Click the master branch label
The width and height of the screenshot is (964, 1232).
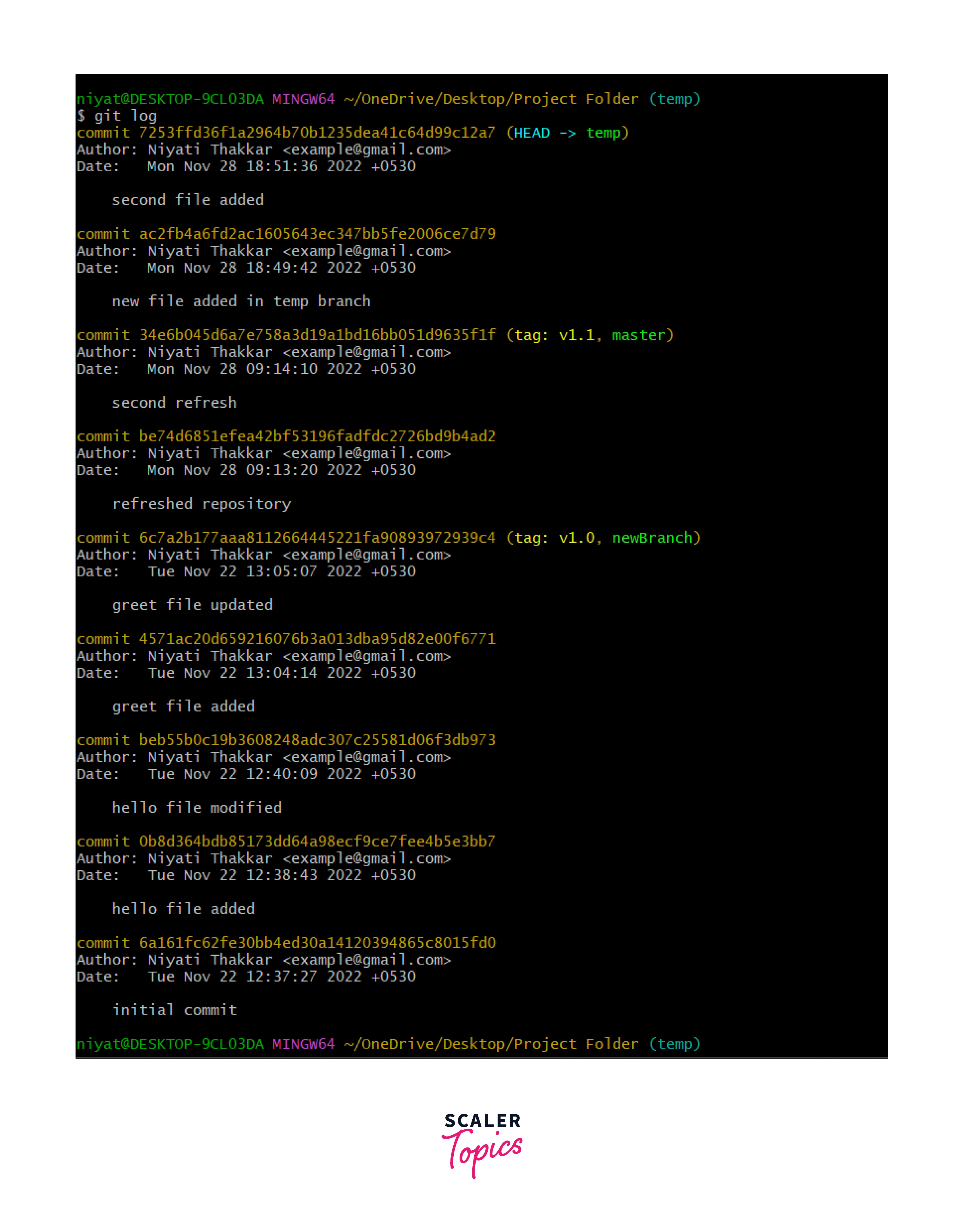pos(638,335)
